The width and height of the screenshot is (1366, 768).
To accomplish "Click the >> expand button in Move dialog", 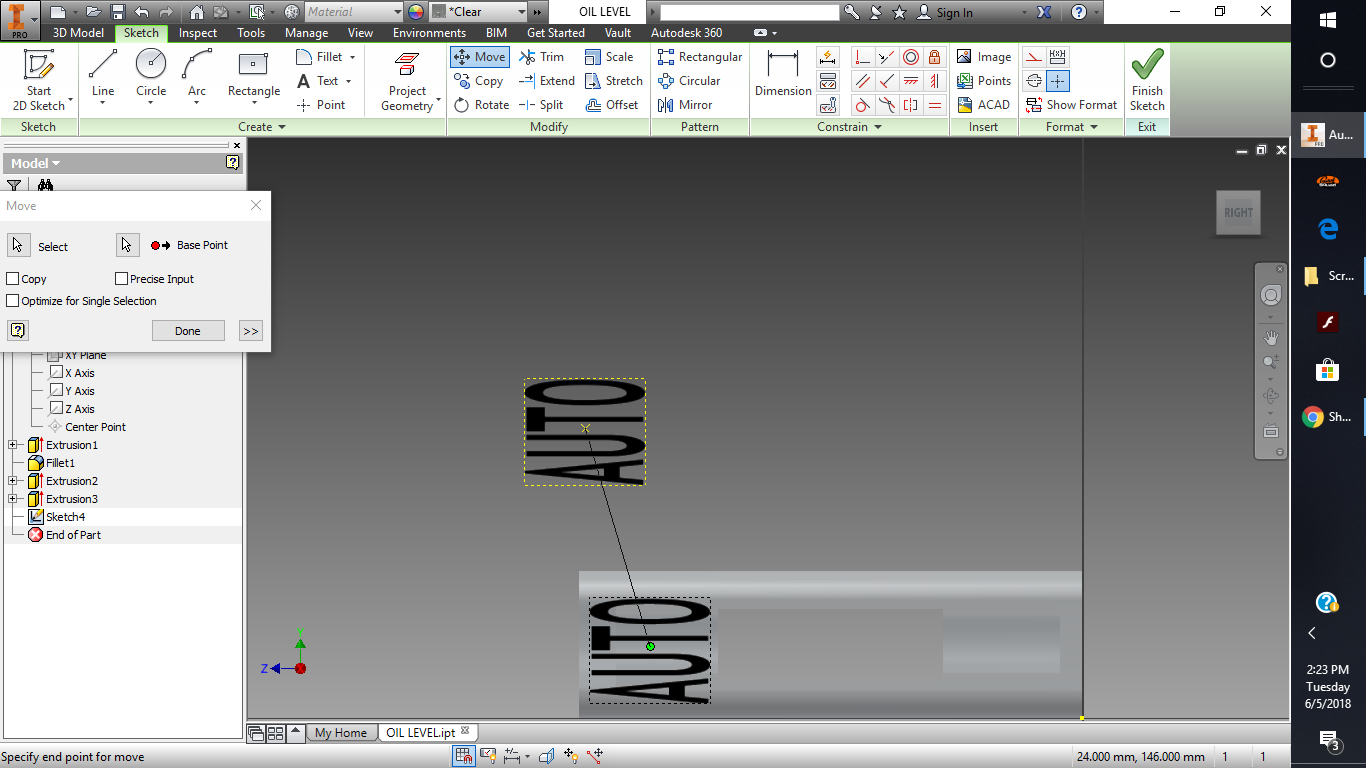I will tap(251, 331).
